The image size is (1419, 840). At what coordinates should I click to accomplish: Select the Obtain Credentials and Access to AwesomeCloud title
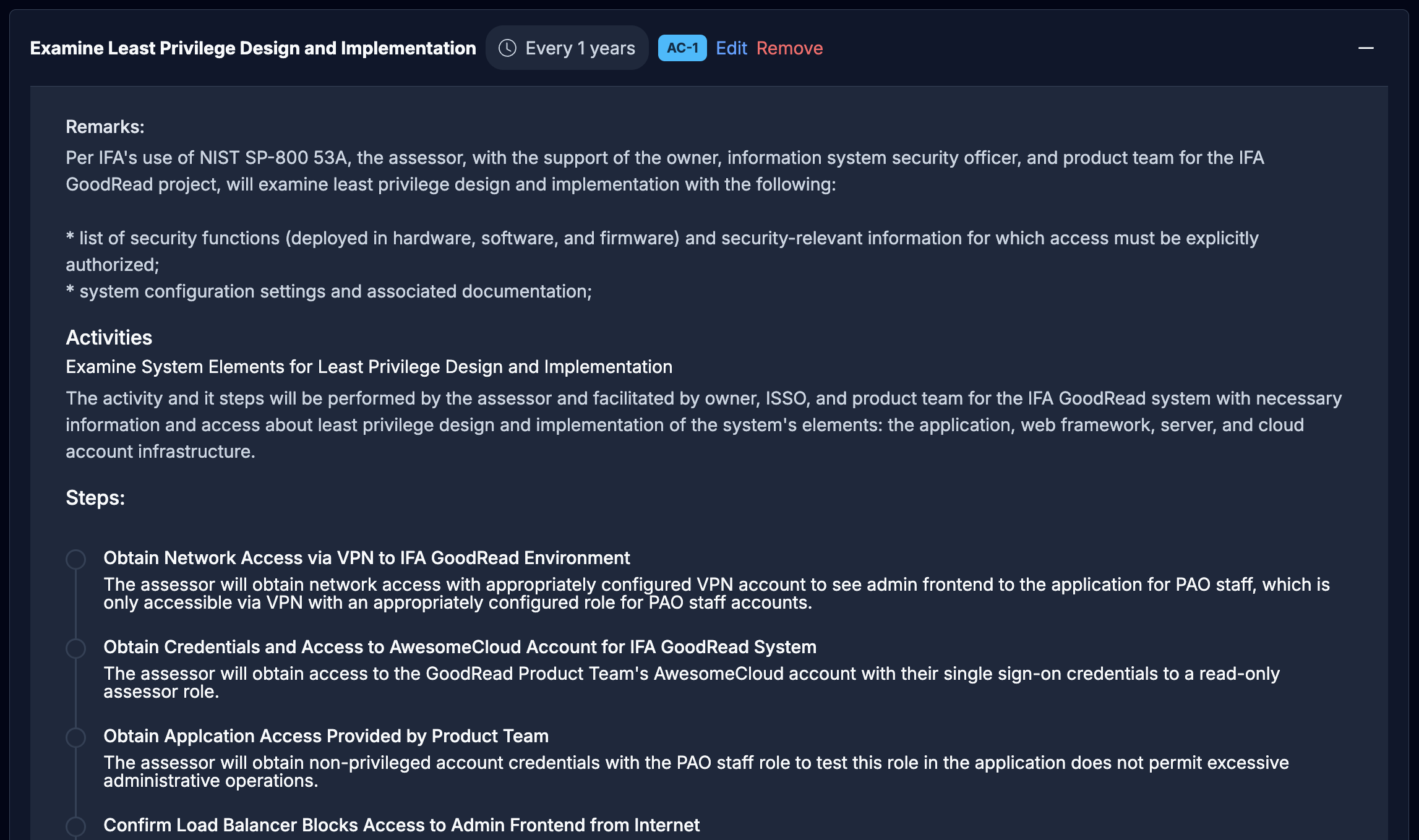tap(460, 647)
